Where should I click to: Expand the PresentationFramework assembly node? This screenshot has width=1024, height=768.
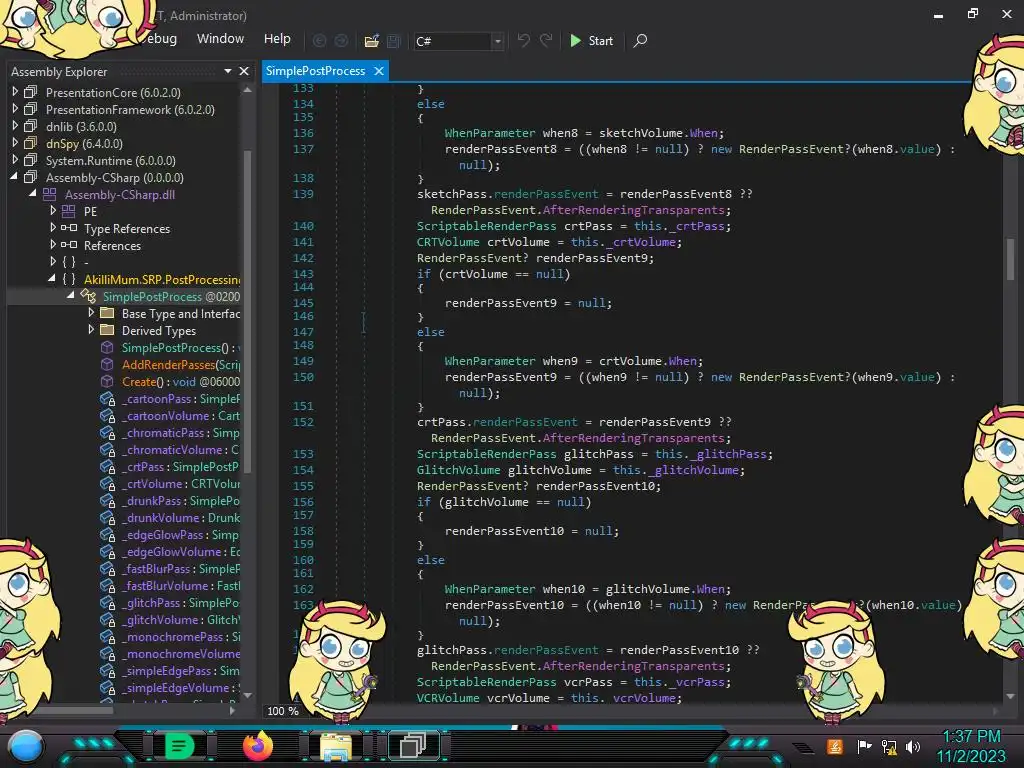coord(15,109)
